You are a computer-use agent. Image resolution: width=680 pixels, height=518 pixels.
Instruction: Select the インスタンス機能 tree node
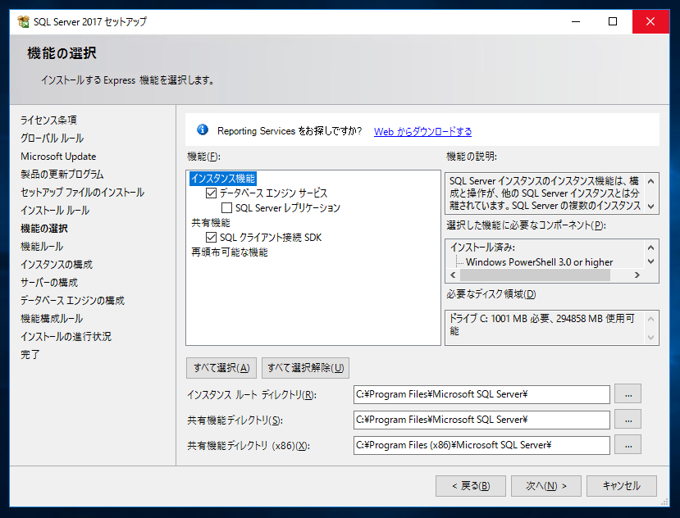pyautogui.click(x=223, y=178)
